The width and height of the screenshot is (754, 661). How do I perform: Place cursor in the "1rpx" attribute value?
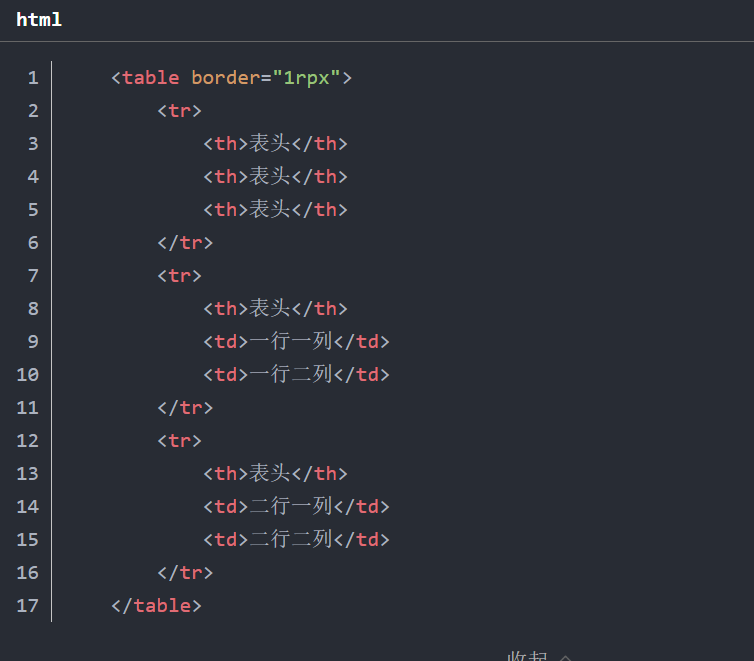[306, 78]
